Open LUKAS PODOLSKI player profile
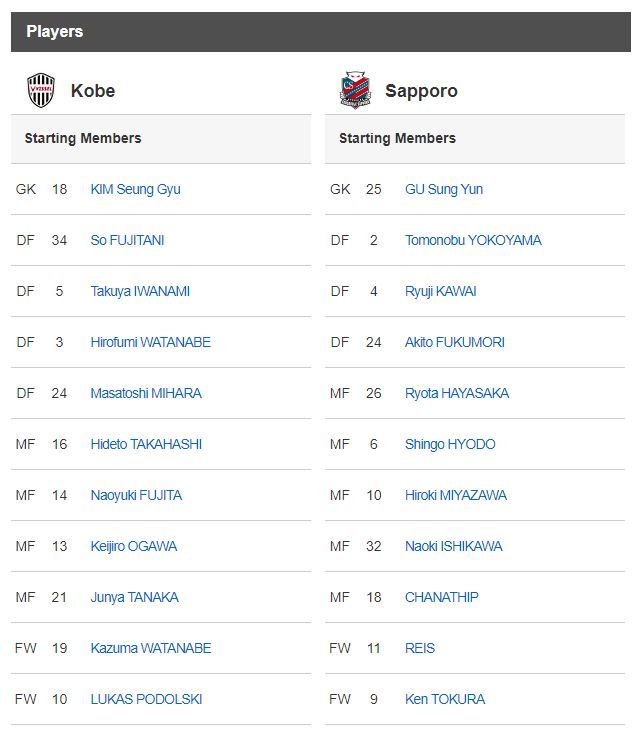Viewport: 643px width, 739px height. [x=146, y=699]
